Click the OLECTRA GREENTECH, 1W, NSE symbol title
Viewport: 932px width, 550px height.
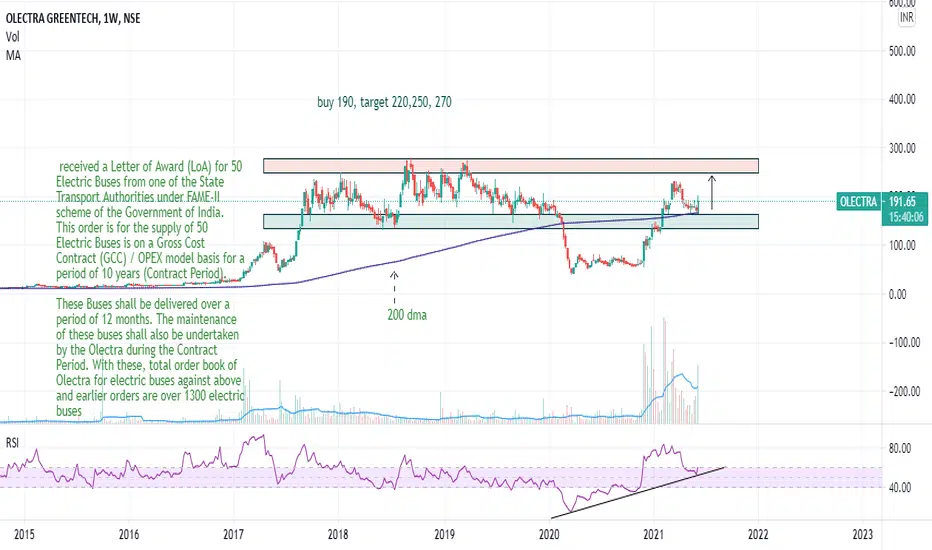click(73, 18)
